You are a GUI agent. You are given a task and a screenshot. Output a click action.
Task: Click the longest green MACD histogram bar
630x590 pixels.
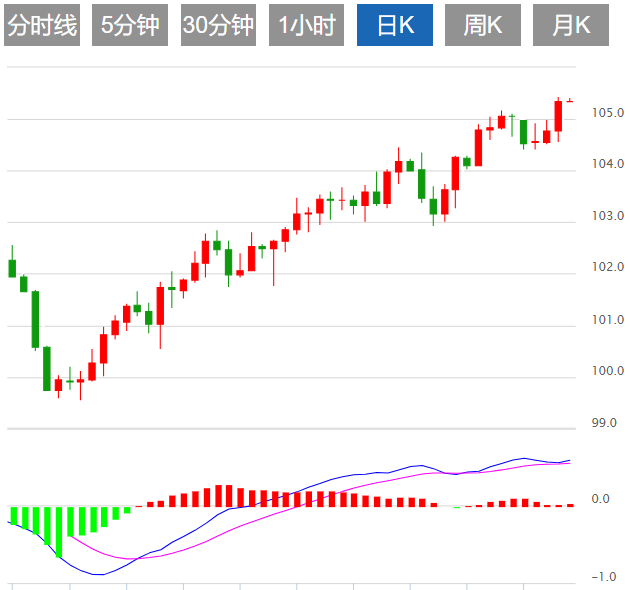point(58,531)
